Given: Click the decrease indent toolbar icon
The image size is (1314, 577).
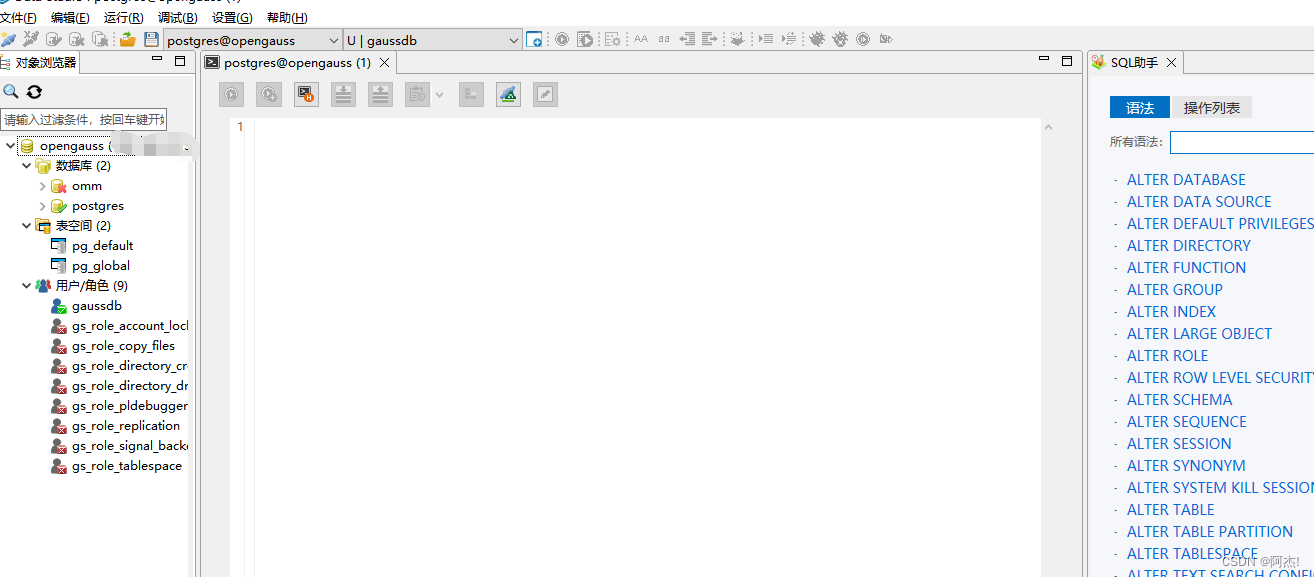Looking at the screenshot, I should click(x=688, y=40).
